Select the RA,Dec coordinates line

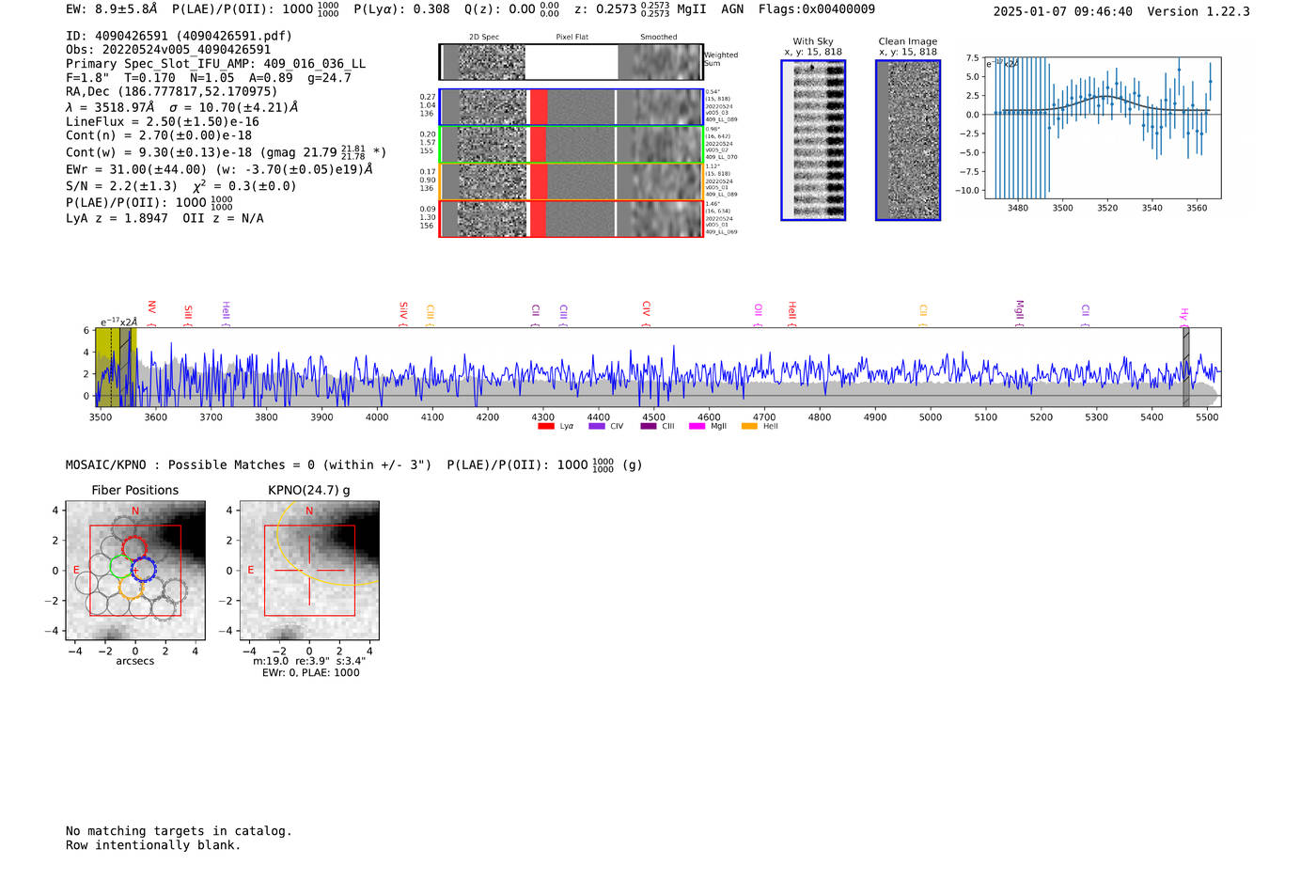pyautogui.click(x=172, y=91)
